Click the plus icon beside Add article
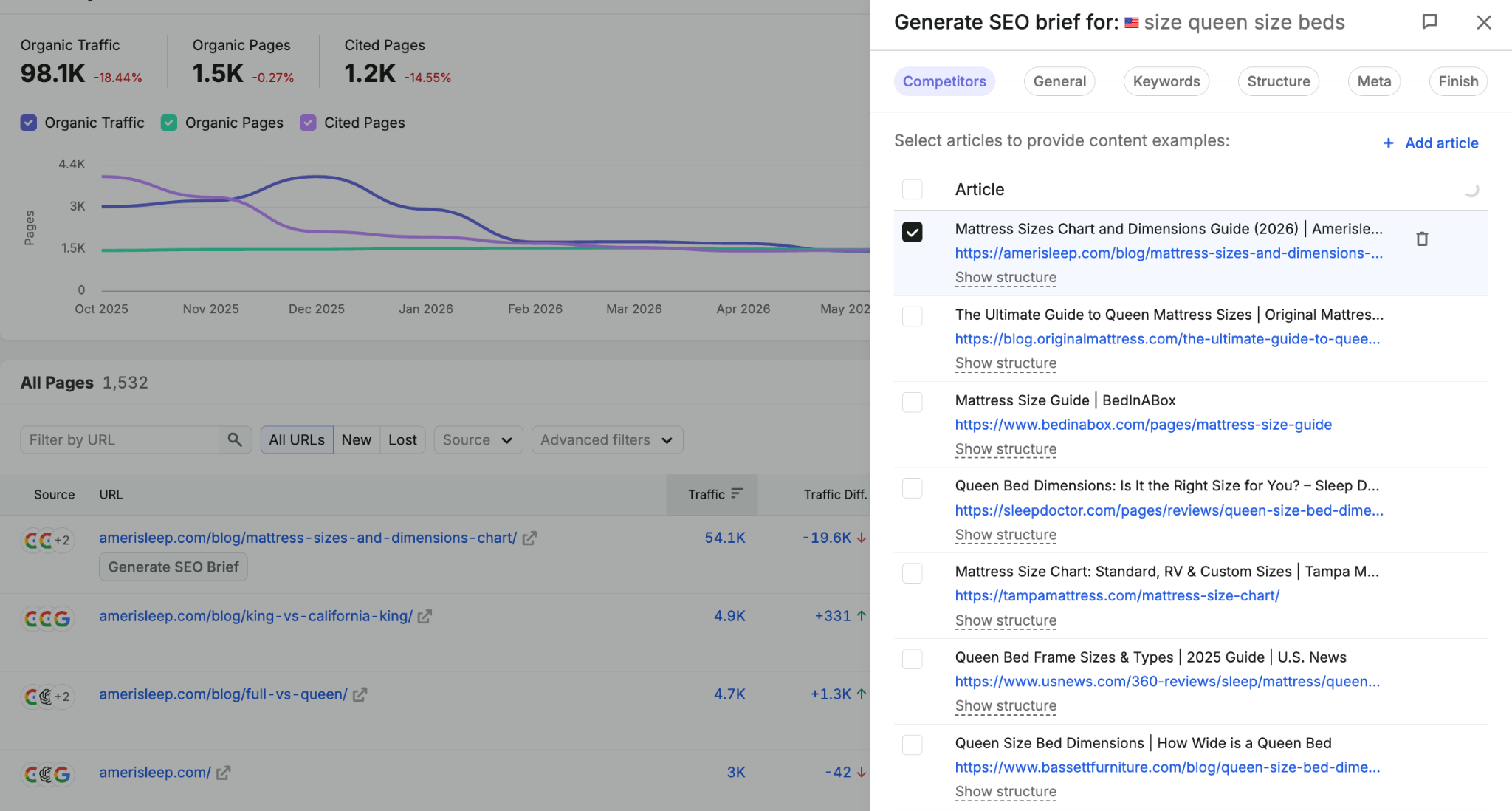 pyautogui.click(x=1388, y=143)
